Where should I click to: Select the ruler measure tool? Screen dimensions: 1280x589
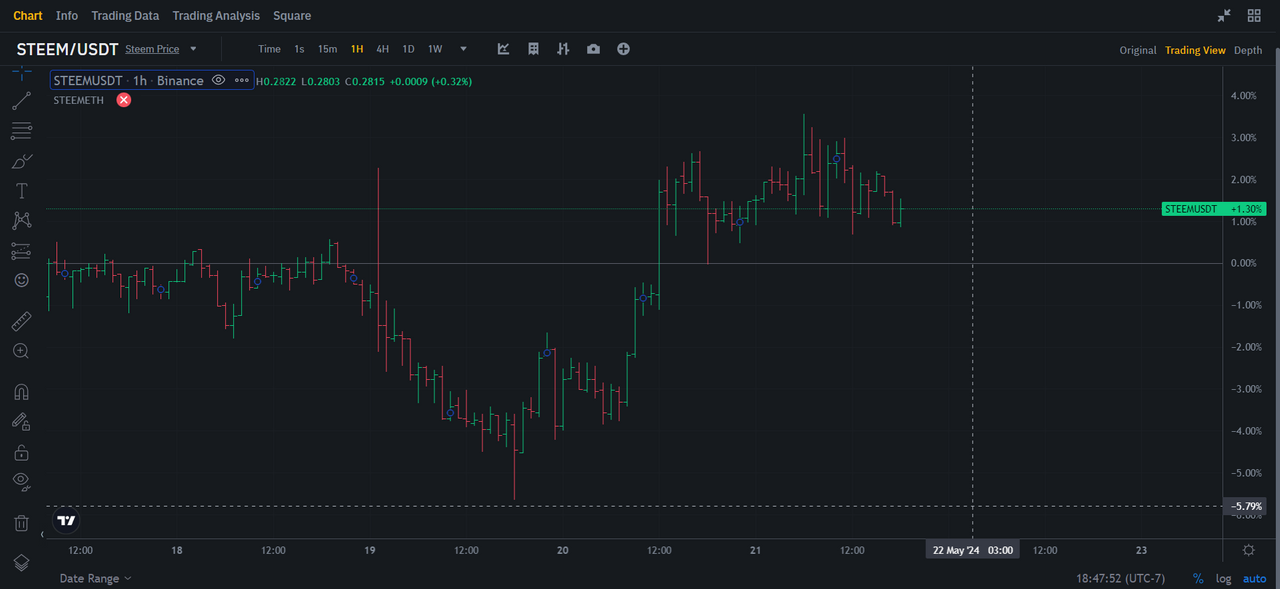click(x=21, y=322)
